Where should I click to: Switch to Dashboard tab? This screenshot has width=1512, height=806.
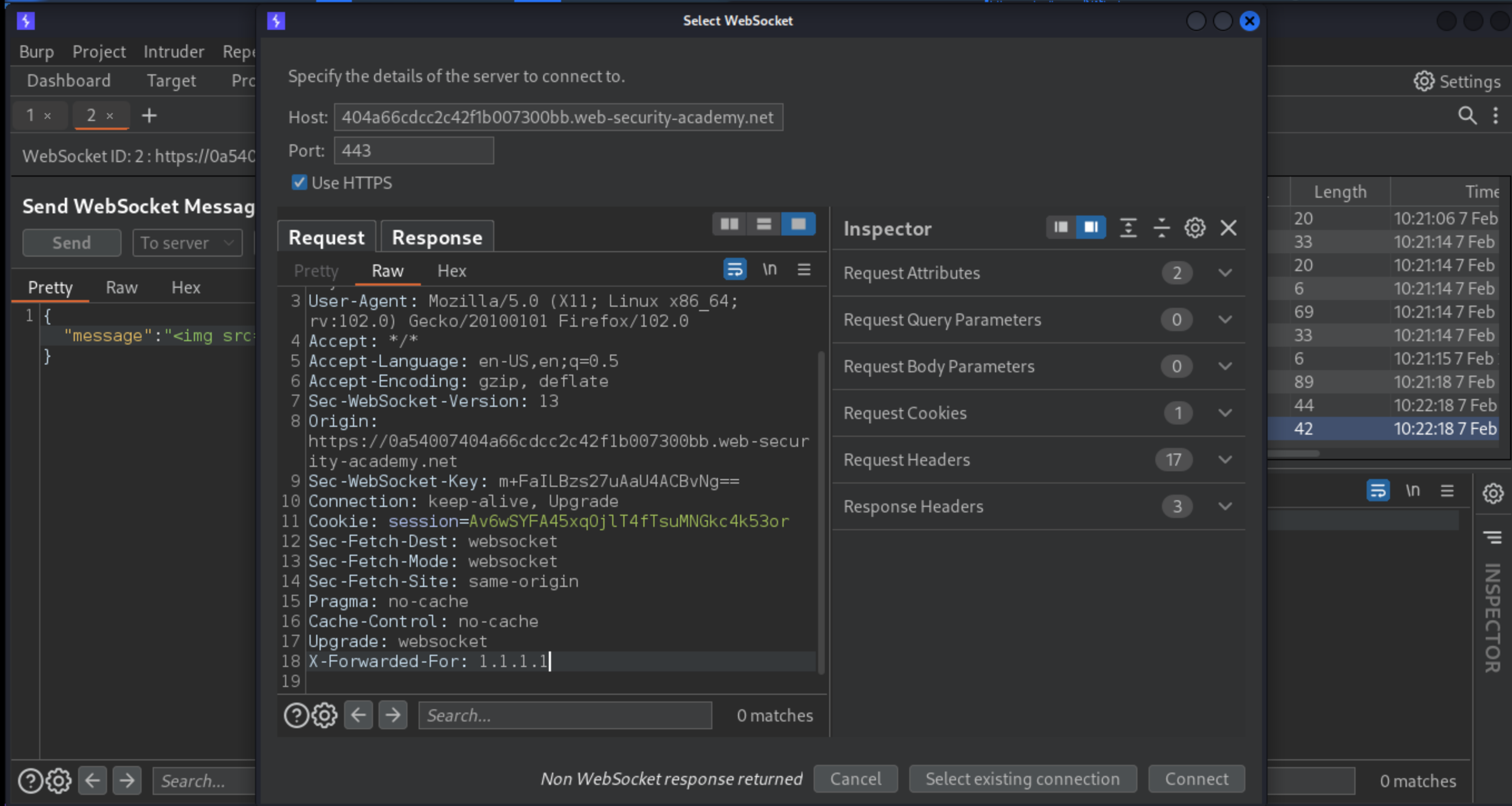69,80
